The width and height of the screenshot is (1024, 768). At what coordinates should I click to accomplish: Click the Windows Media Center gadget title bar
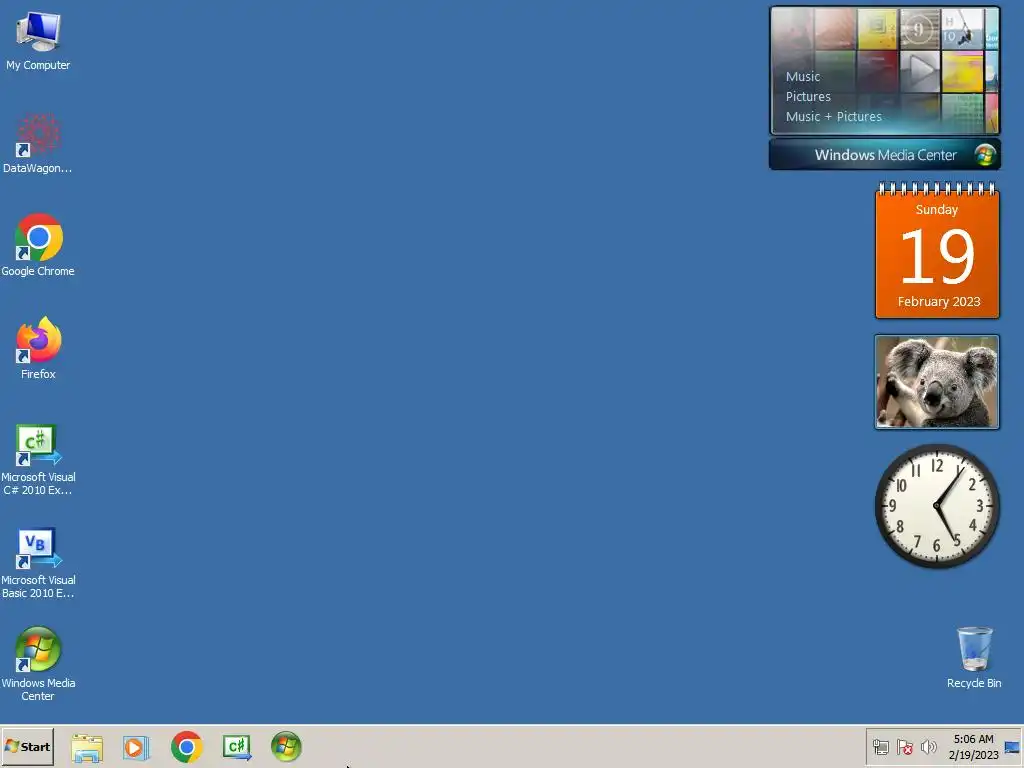pos(885,155)
